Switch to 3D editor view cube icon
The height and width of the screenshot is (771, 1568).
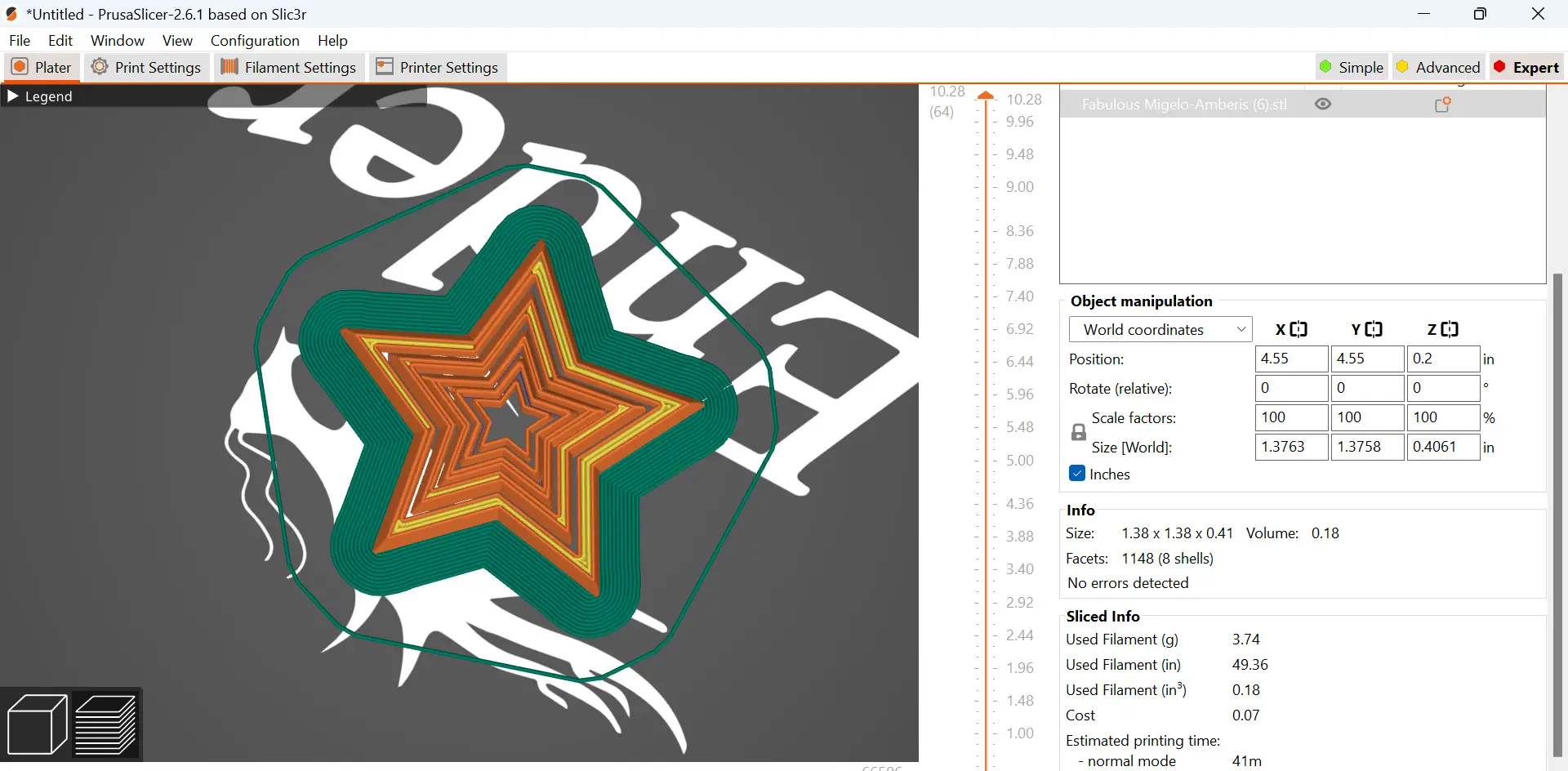click(37, 724)
